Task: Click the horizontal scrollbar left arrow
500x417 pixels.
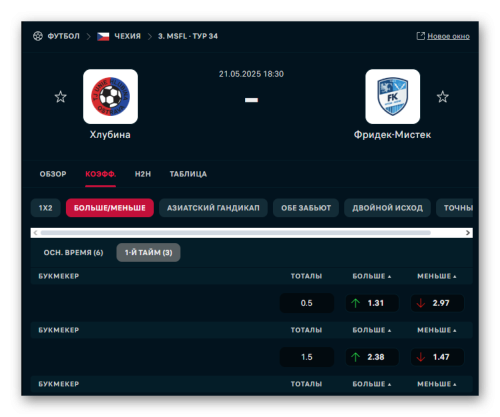Action: click(x=35, y=233)
